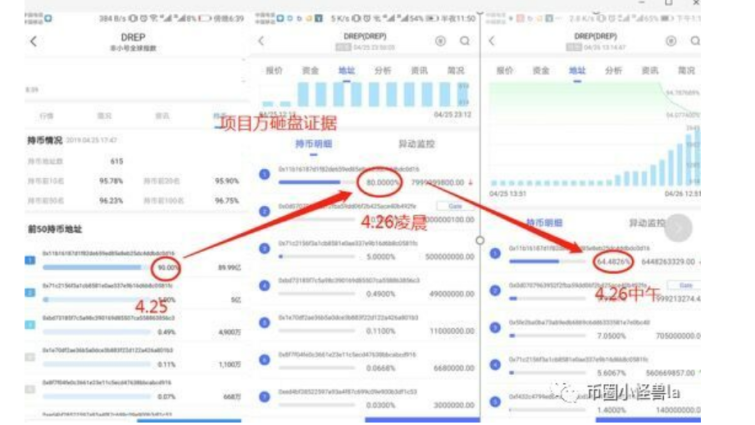This screenshot has height=425, width=755.
Task: Click 4,900万 amount in left holder list
Action: pyautogui.click(x=230, y=332)
